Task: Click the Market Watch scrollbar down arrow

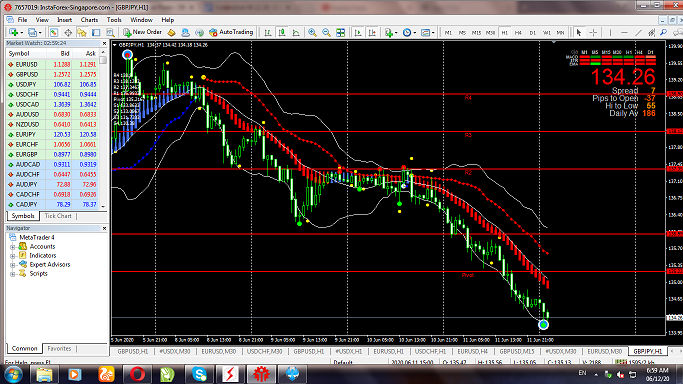Action: (103, 206)
